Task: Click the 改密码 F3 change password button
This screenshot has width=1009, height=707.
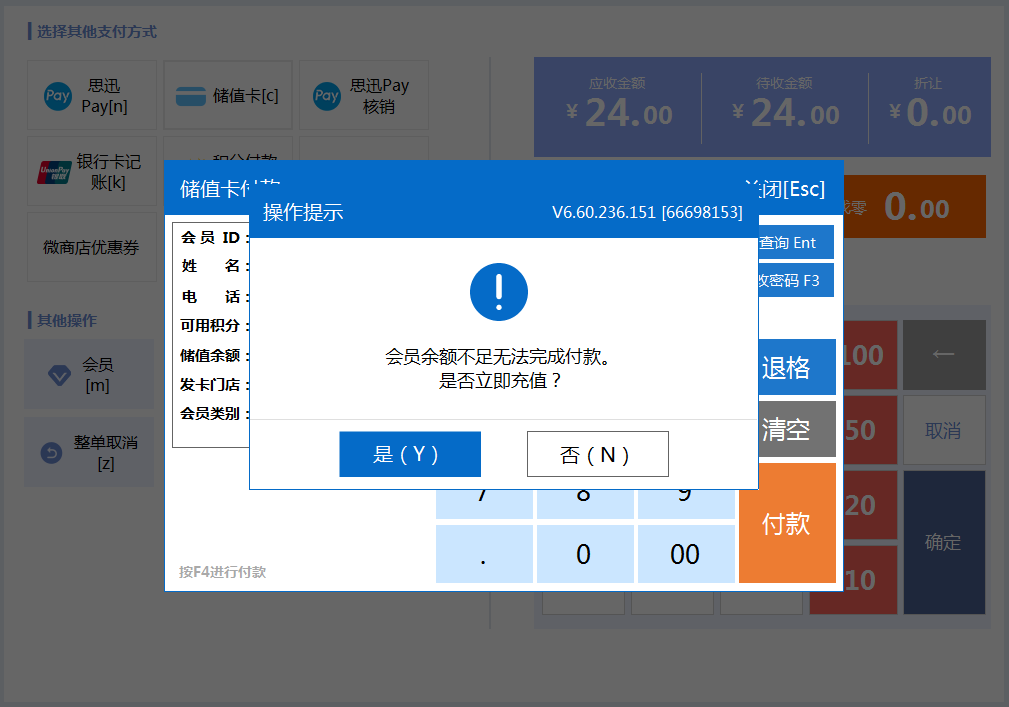Action: pos(796,280)
